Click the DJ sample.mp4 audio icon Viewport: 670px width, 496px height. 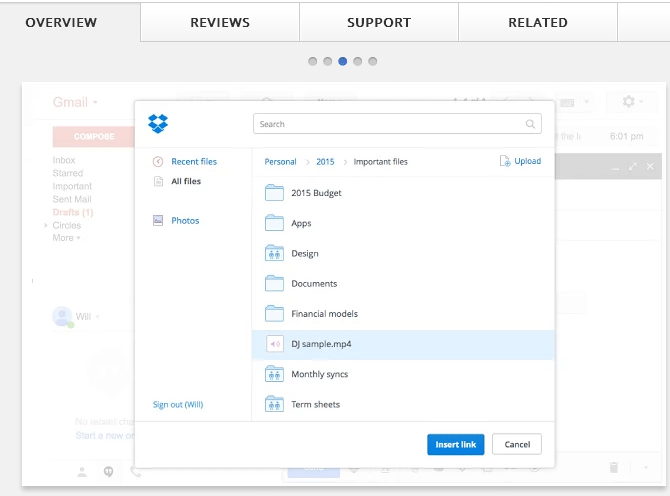[275, 344]
